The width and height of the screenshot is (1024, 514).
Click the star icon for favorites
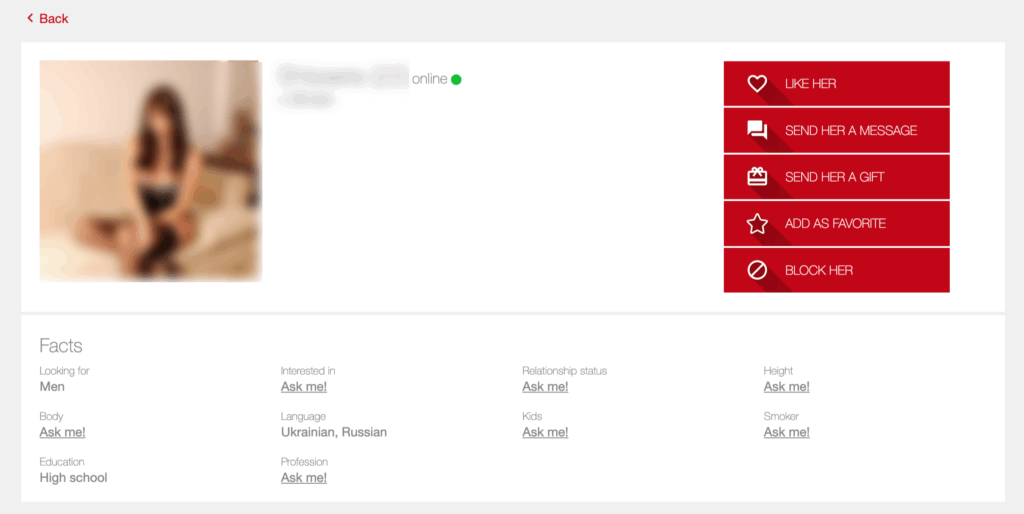[x=757, y=224]
